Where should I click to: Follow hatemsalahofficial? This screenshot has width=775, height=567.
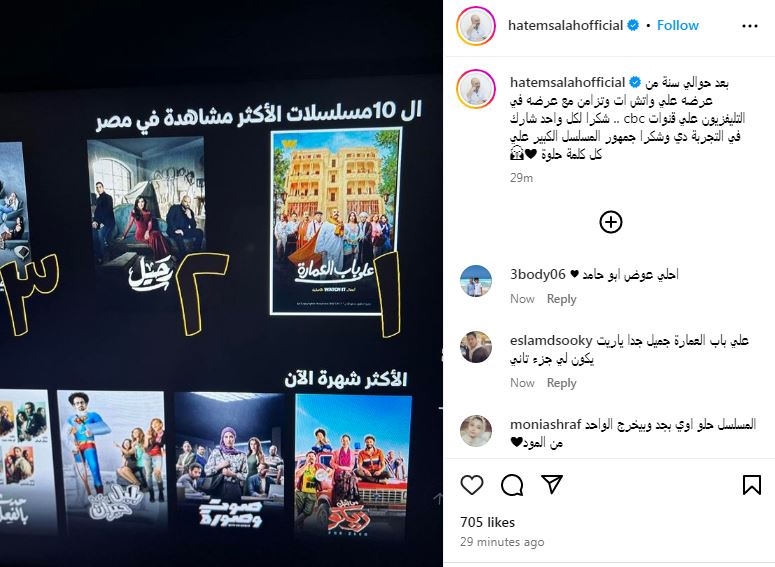coord(678,25)
